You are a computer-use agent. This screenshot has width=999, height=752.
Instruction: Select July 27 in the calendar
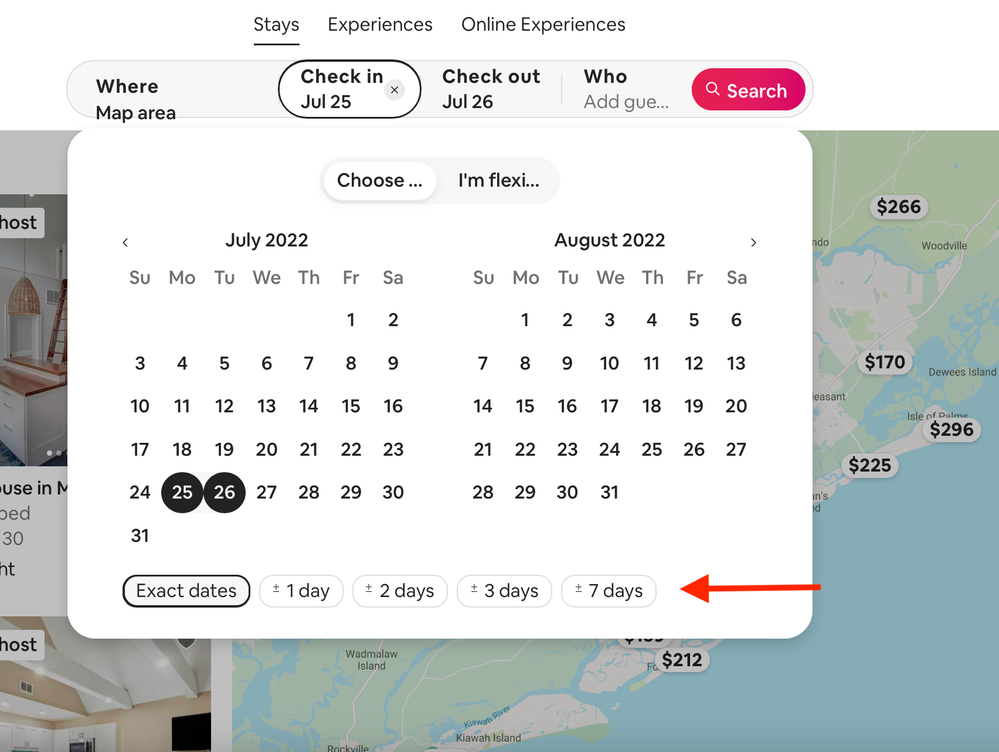pos(266,492)
